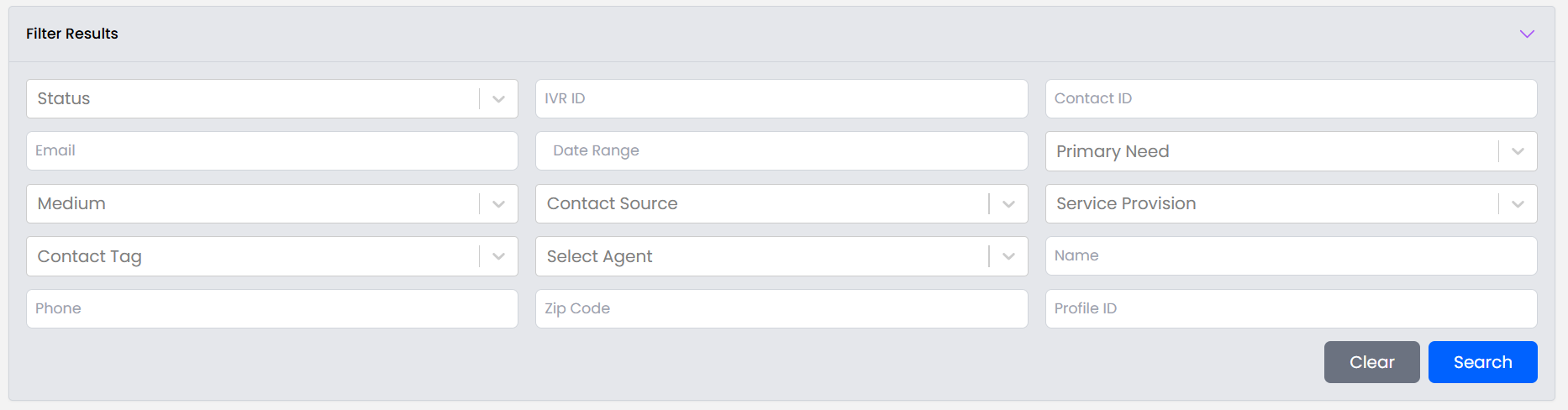Viewport: 1568px width, 410px height.
Task: Select the Profile ID field
Action: (x=1290, y=309)
